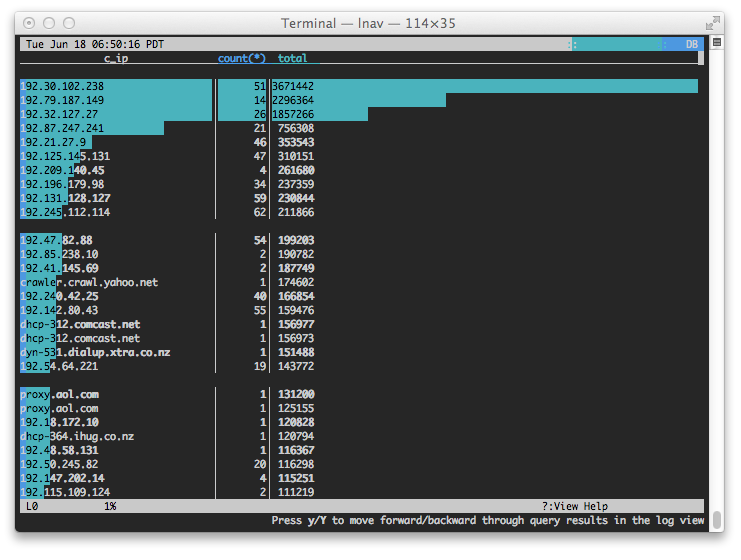The image size is (741, 560).
Task: Select row crawler.crawl.yahoo.net
Action: 359,282
